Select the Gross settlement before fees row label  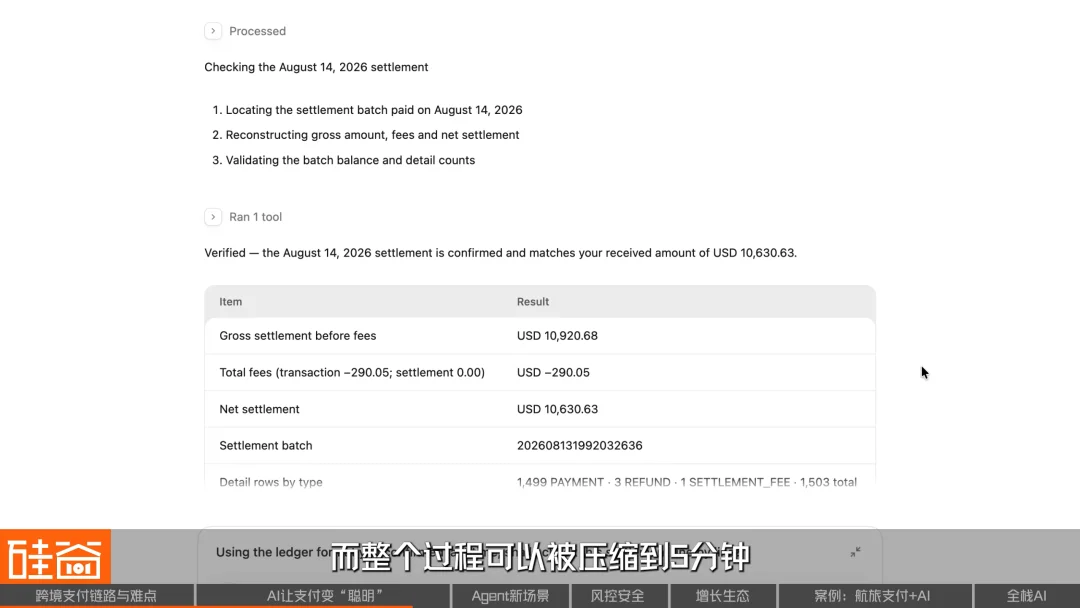pos(298,336)
